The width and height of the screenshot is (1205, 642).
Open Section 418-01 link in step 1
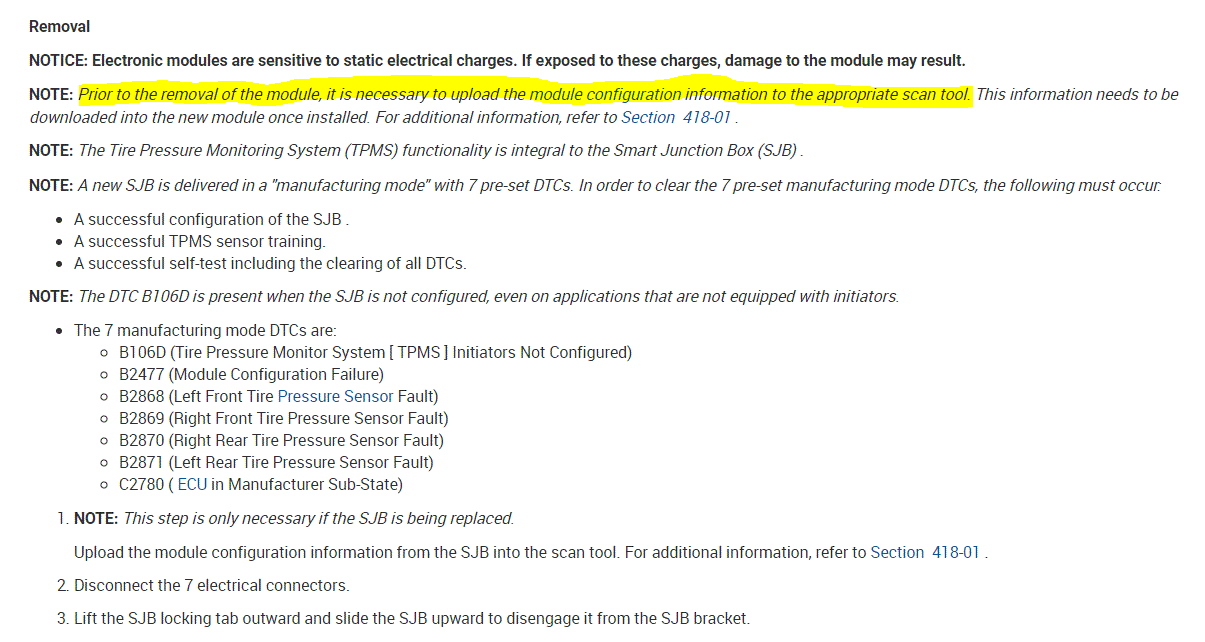click(x=926, y=552)
